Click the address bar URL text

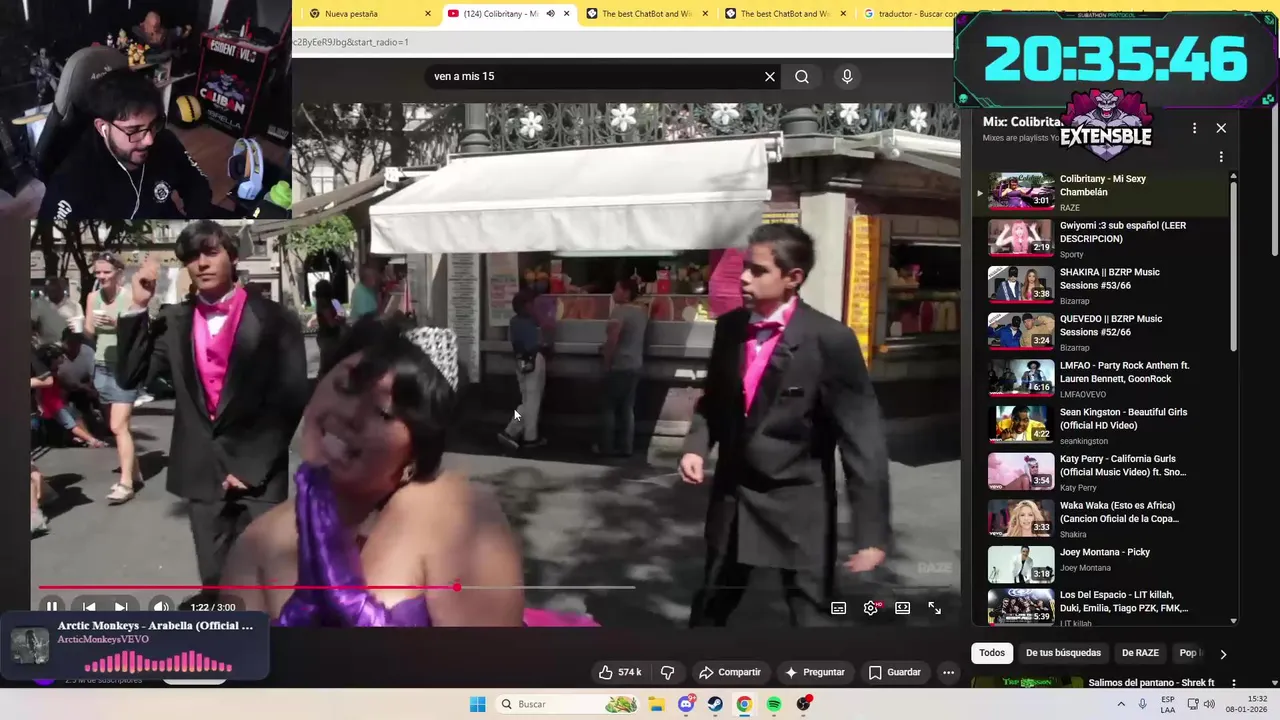pos(351,42)
